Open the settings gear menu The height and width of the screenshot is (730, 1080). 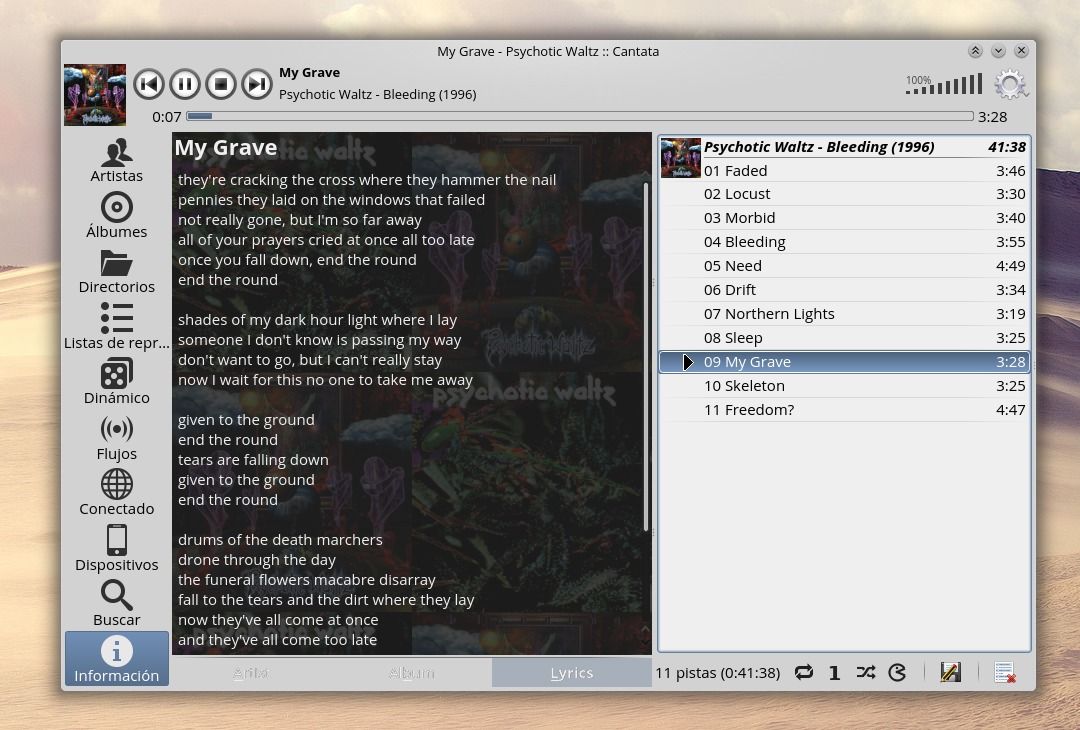[x=1010, y=85]
